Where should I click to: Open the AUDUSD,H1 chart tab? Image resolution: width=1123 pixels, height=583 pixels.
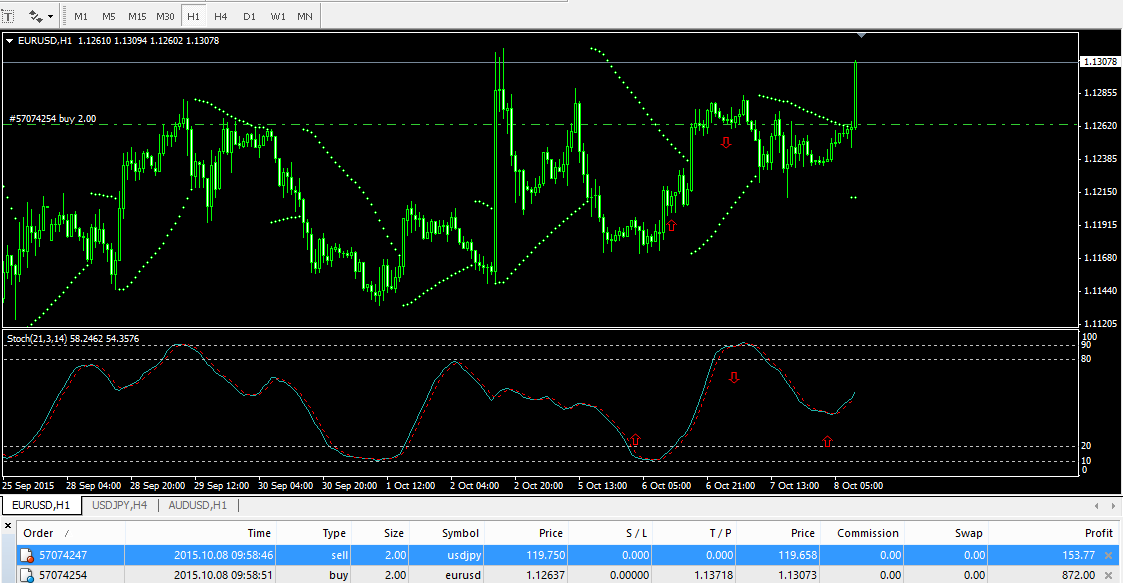point(197,505)
